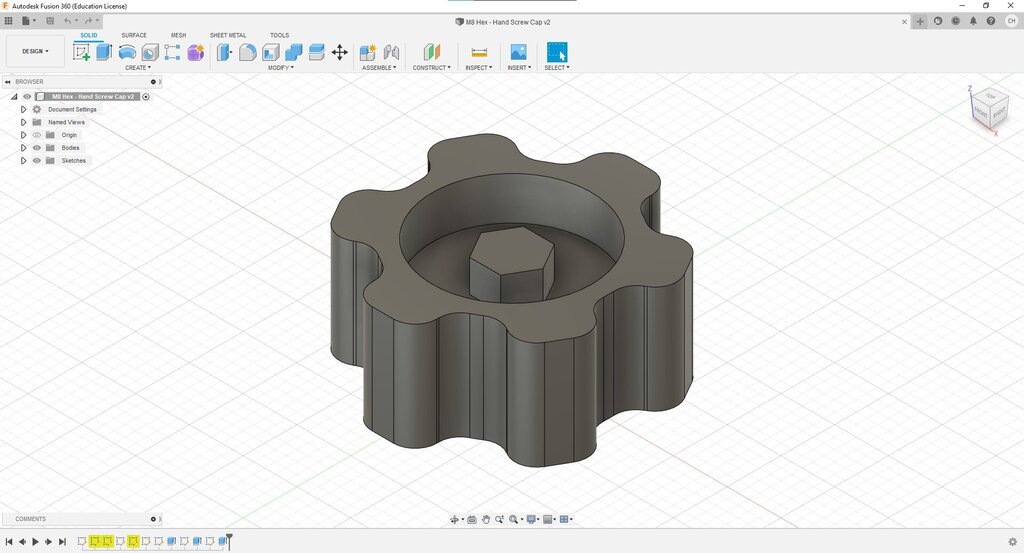
Task: Click the Insert image icon
Action: point(518,52)
